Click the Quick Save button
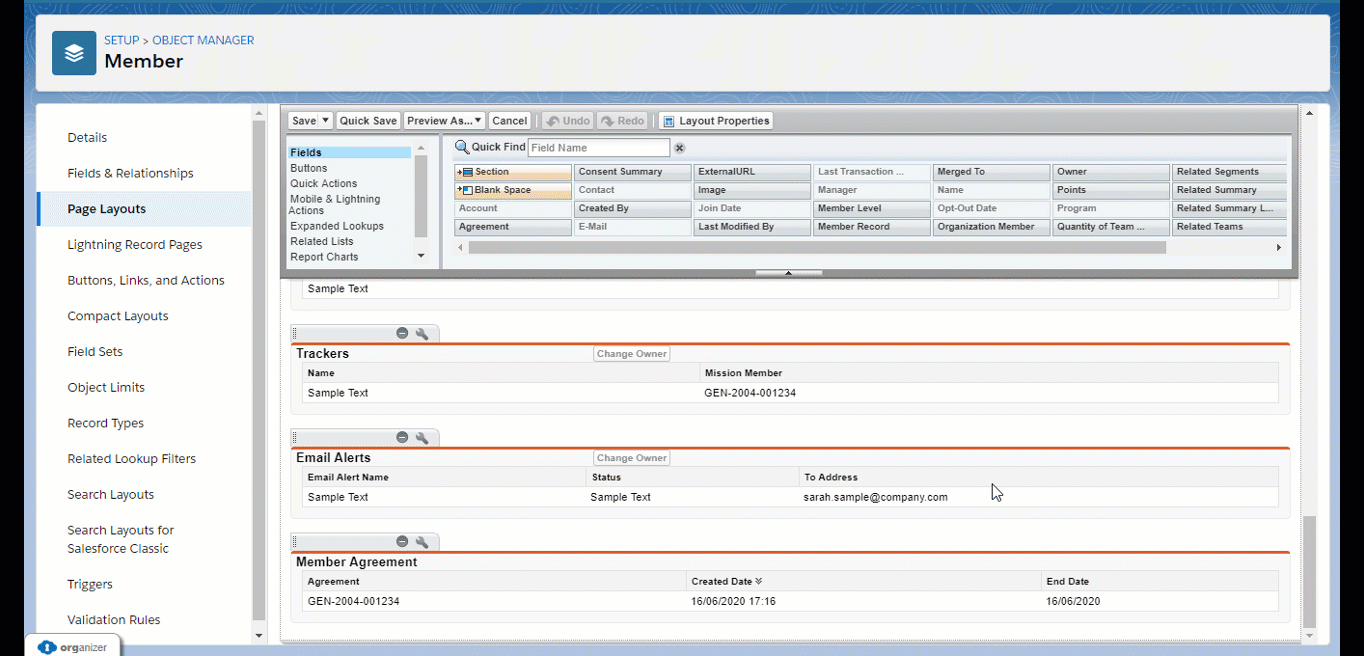This screenshot has height=656, width=1364. pos(368,121)
